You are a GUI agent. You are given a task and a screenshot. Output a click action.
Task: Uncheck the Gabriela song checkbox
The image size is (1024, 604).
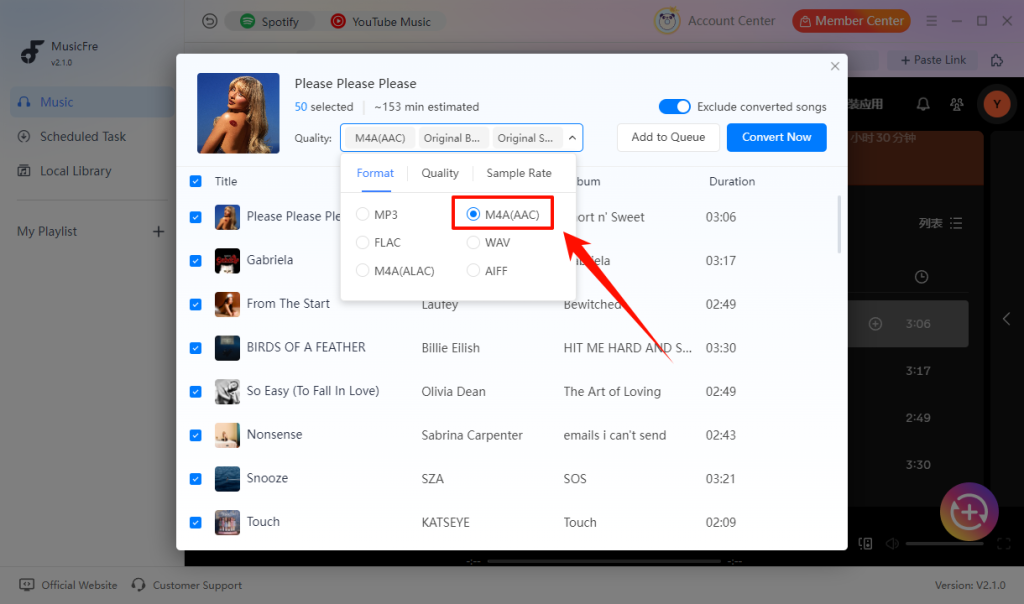click(x=195, y=261)
